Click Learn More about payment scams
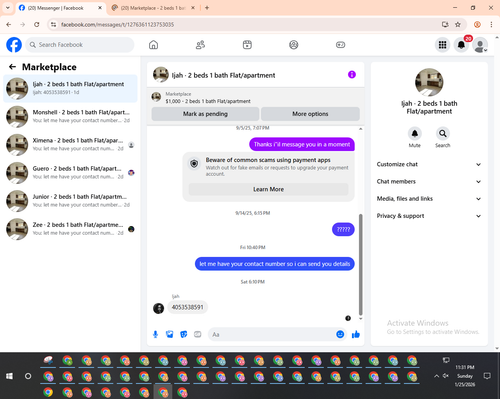Screen dimensions: 500x399 point(268,189)
